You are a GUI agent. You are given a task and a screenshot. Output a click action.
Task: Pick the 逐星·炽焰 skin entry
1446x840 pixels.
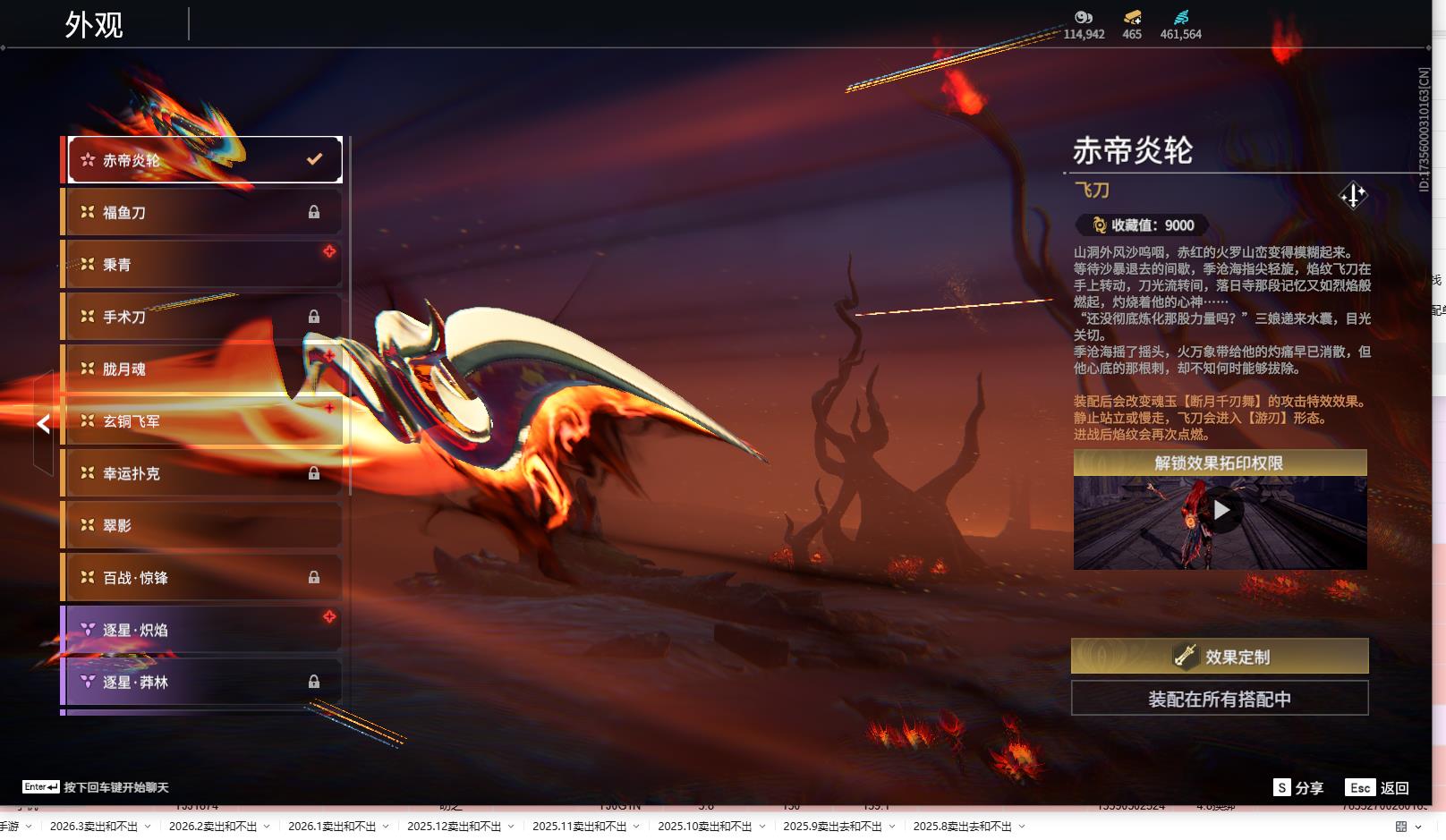click(205, 630)
